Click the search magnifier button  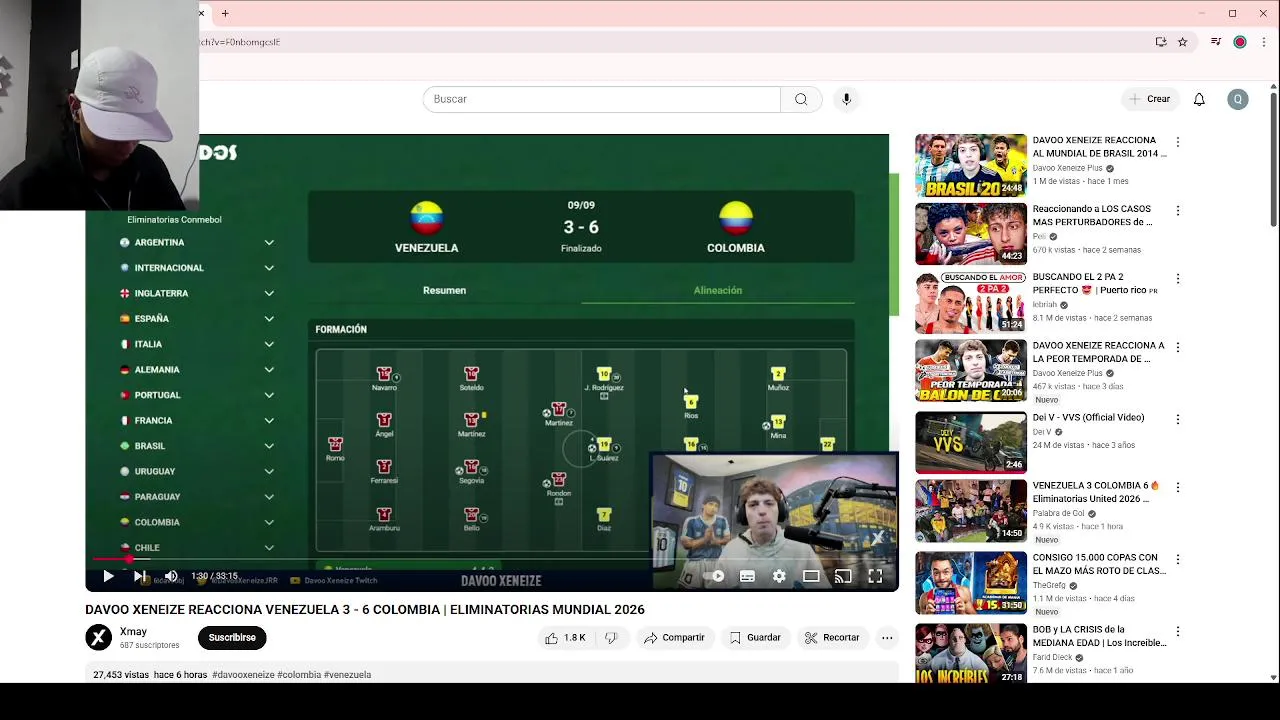click(x=801, y=99)
